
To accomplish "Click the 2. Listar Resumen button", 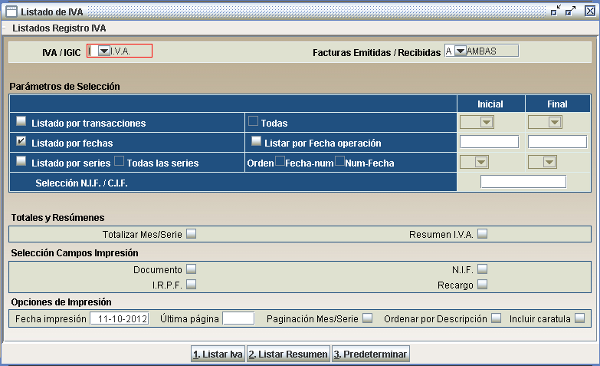I will 288,354.
